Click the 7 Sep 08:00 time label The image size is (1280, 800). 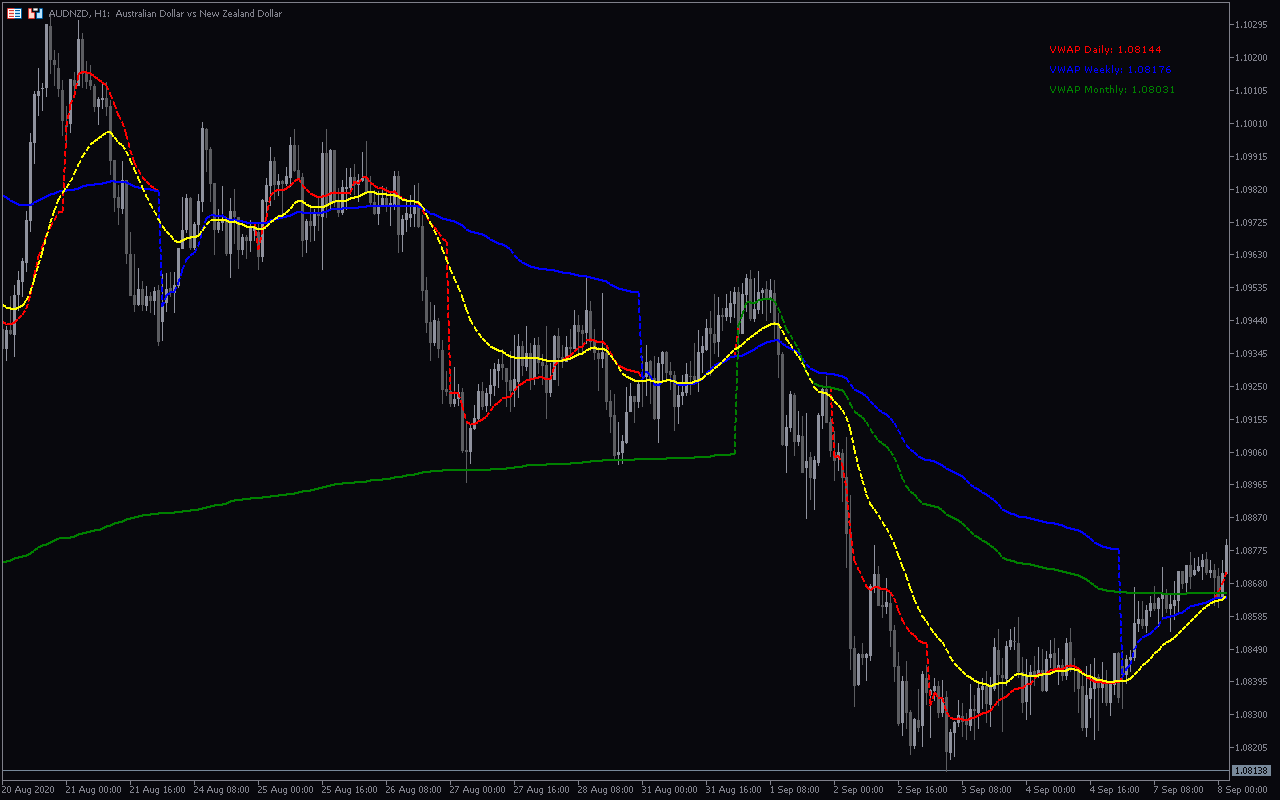(x=1181, y=790)
